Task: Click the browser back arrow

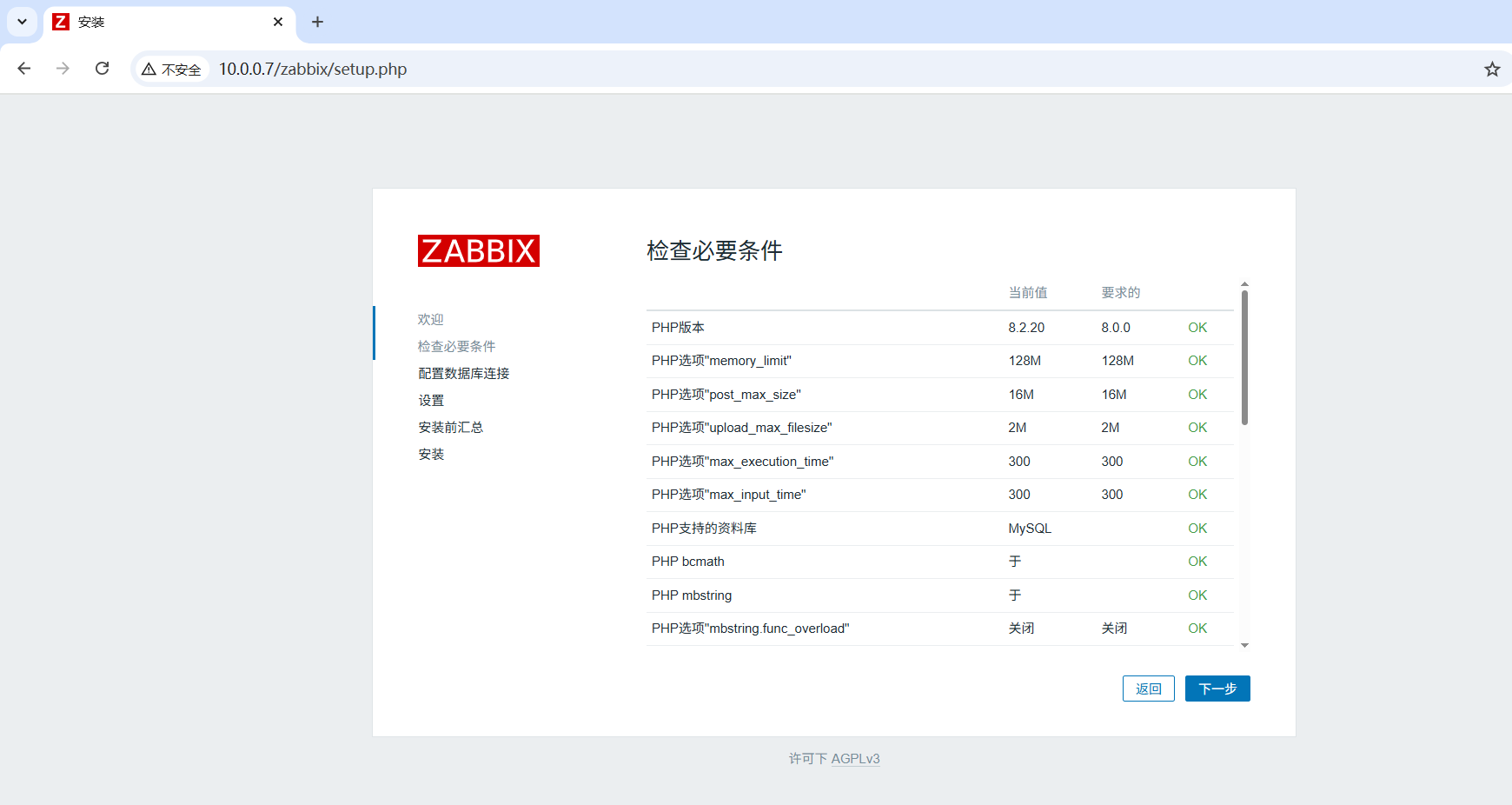Action: [24, 69]
